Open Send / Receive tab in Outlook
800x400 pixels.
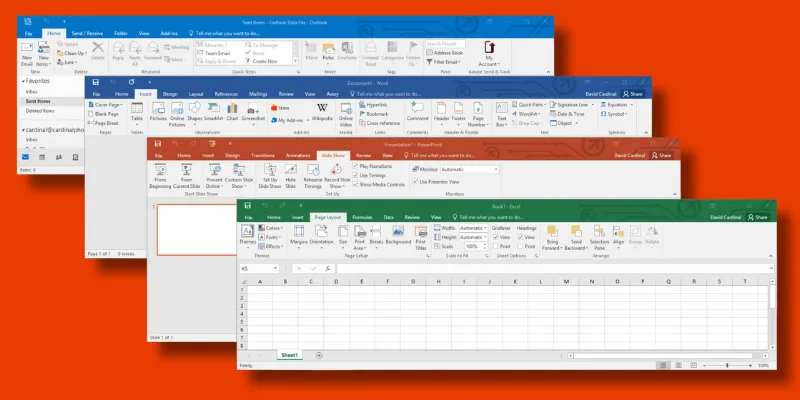[87, 34]
